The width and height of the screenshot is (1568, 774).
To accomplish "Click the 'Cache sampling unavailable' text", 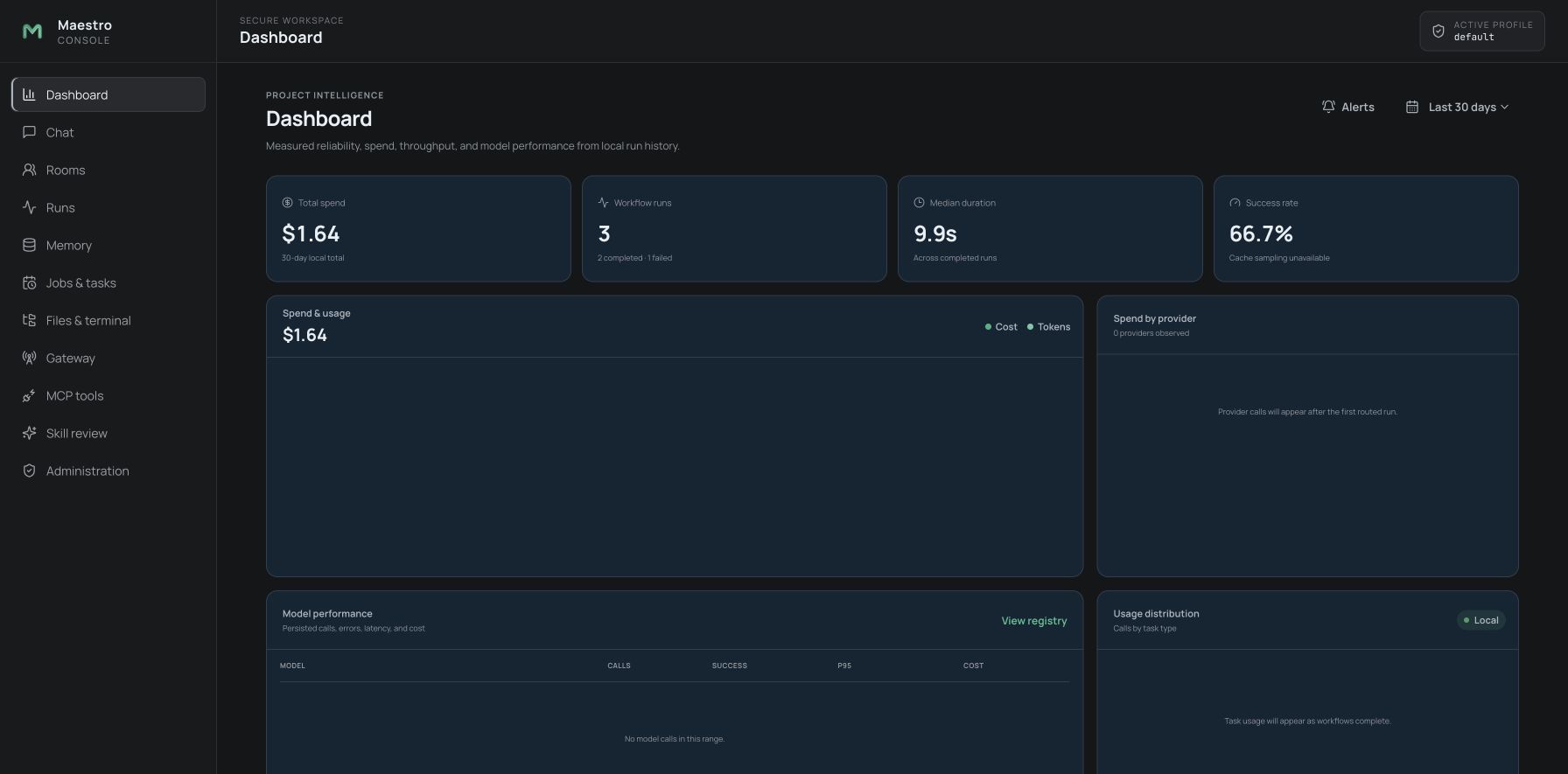I will coord(1279,258).
